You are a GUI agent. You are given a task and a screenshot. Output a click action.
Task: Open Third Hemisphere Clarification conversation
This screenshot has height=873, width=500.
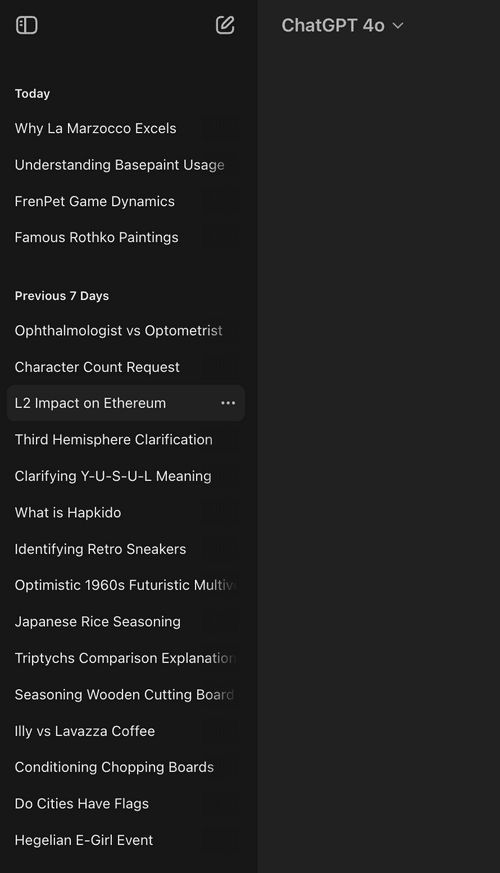pos(126,440)
